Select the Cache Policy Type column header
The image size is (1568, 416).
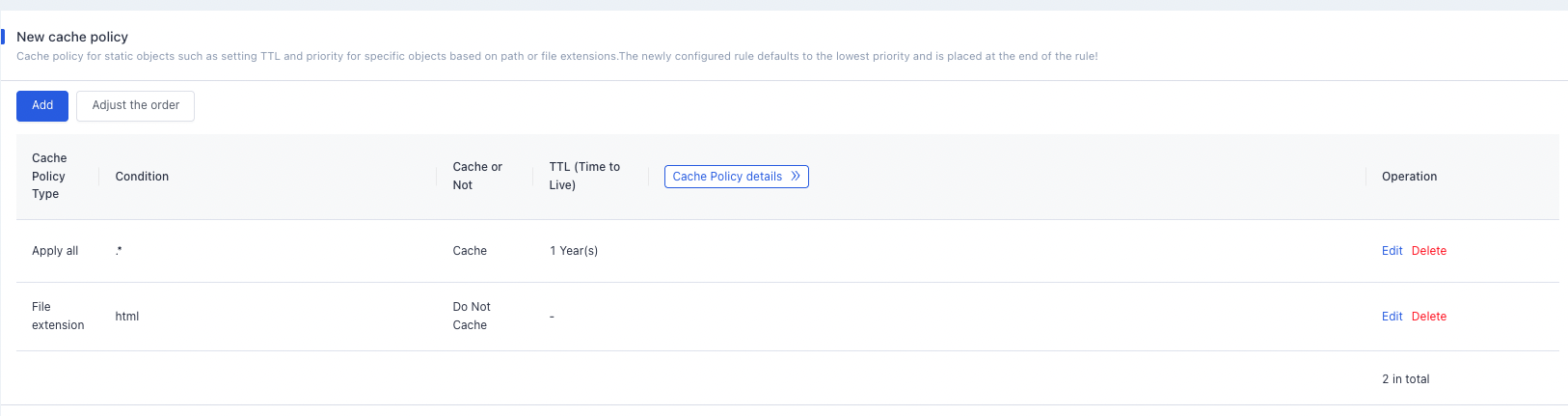click(x=49, y=176)
